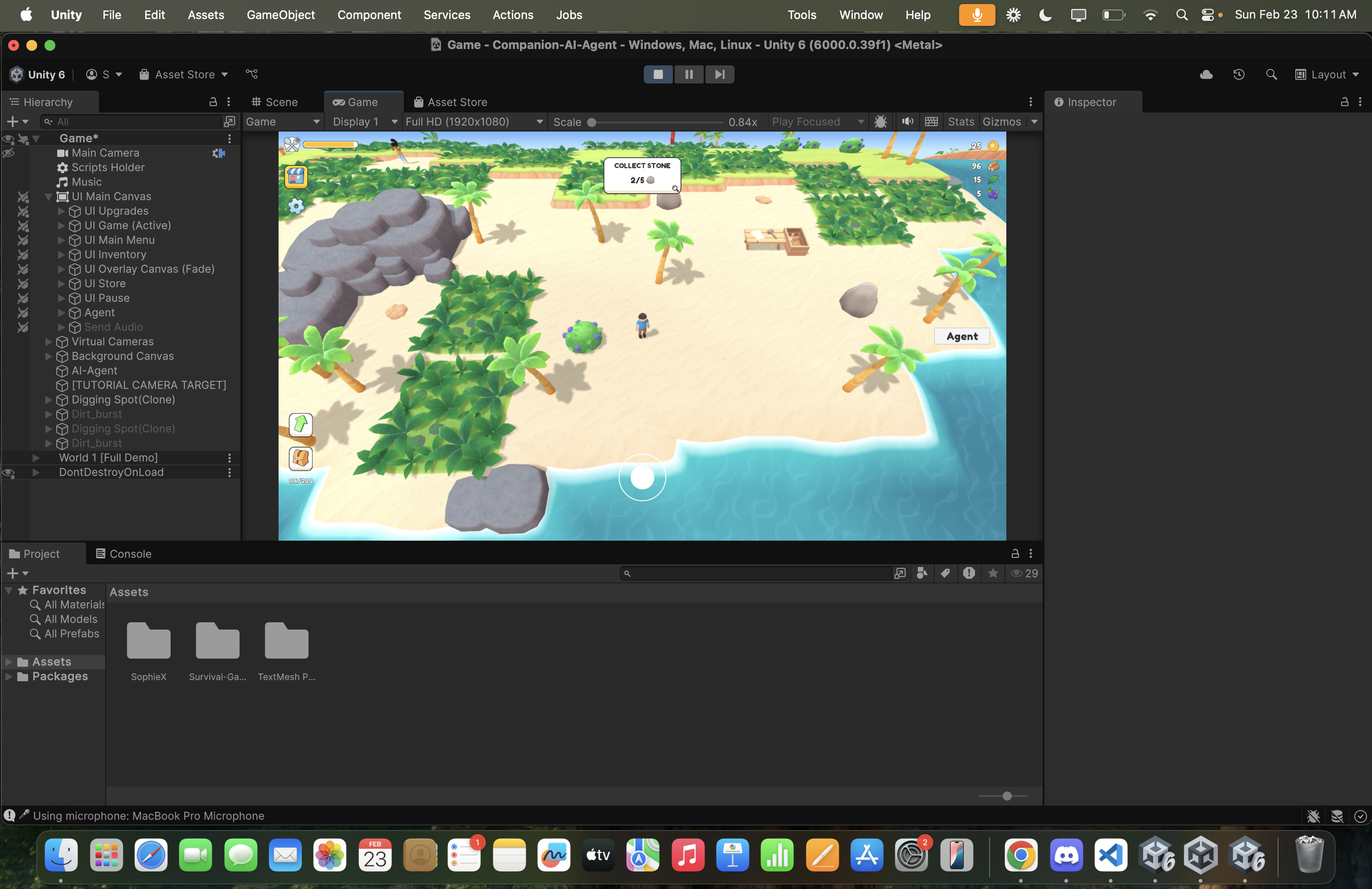Image resolution: width=1372 pixels, height=889 pixels.
Task: Pause the game with the pause button
Action: click(x=688, y=74)
